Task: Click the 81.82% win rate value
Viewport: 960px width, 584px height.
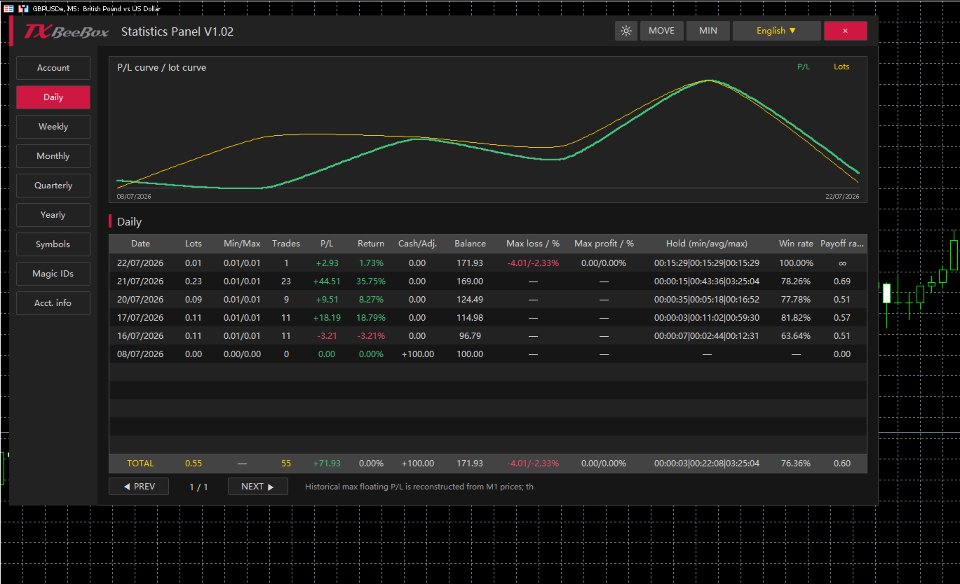Action: tap(796, 318)
